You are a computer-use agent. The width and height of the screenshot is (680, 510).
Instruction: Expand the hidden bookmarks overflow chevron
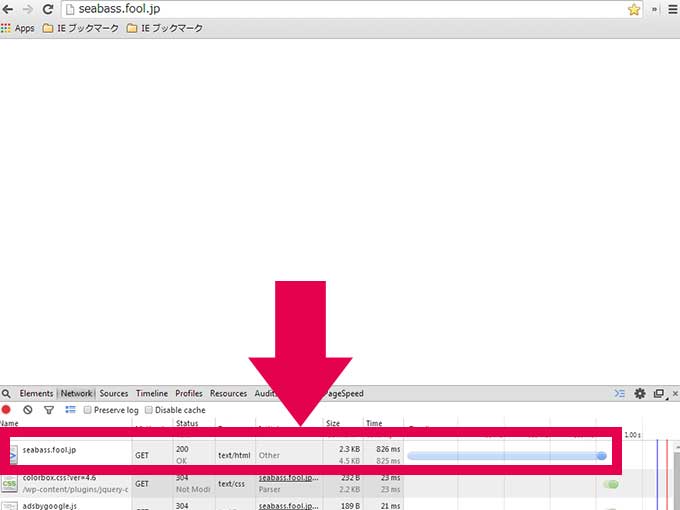pos(655,9)
